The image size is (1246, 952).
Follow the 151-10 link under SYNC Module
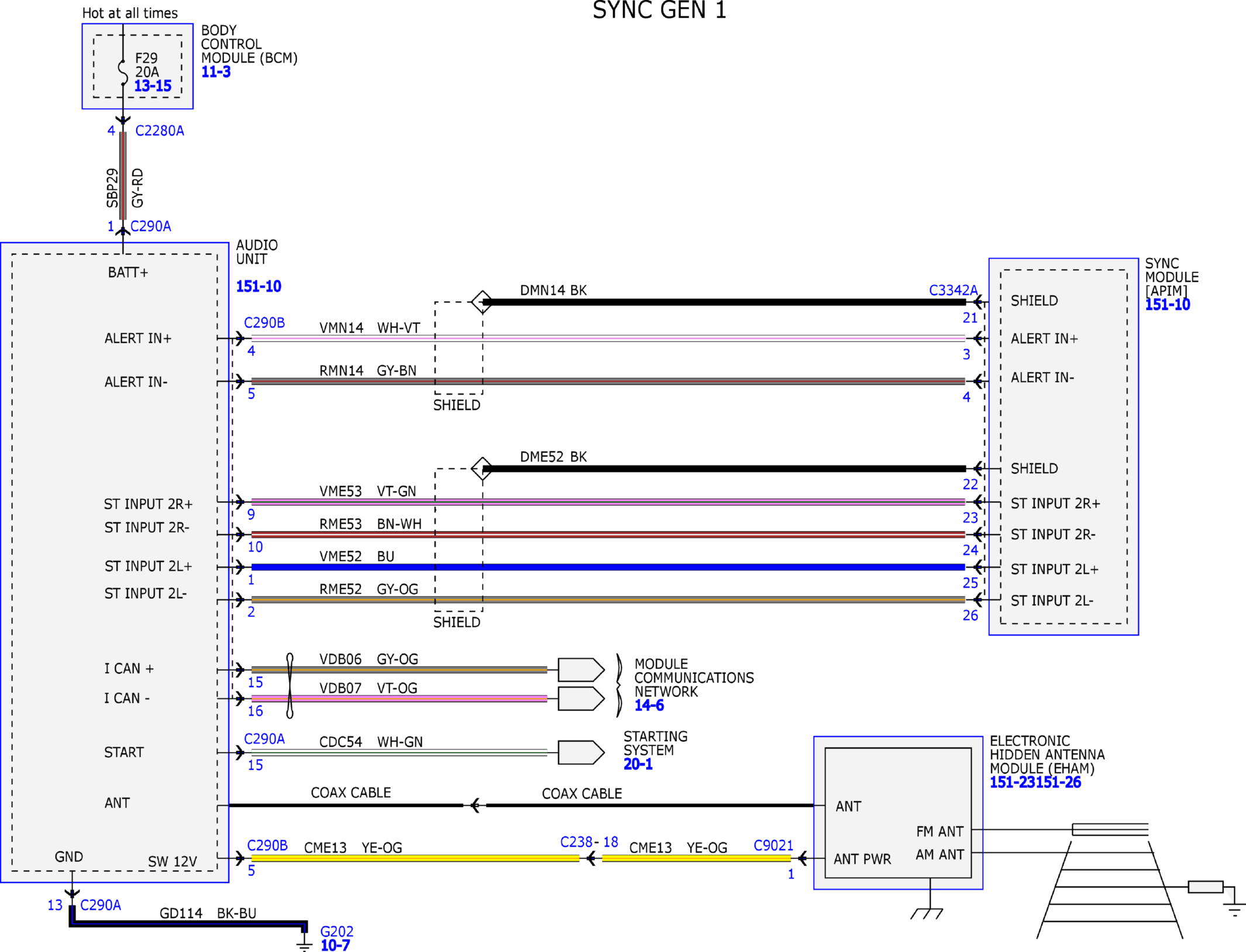point(1167,305)
